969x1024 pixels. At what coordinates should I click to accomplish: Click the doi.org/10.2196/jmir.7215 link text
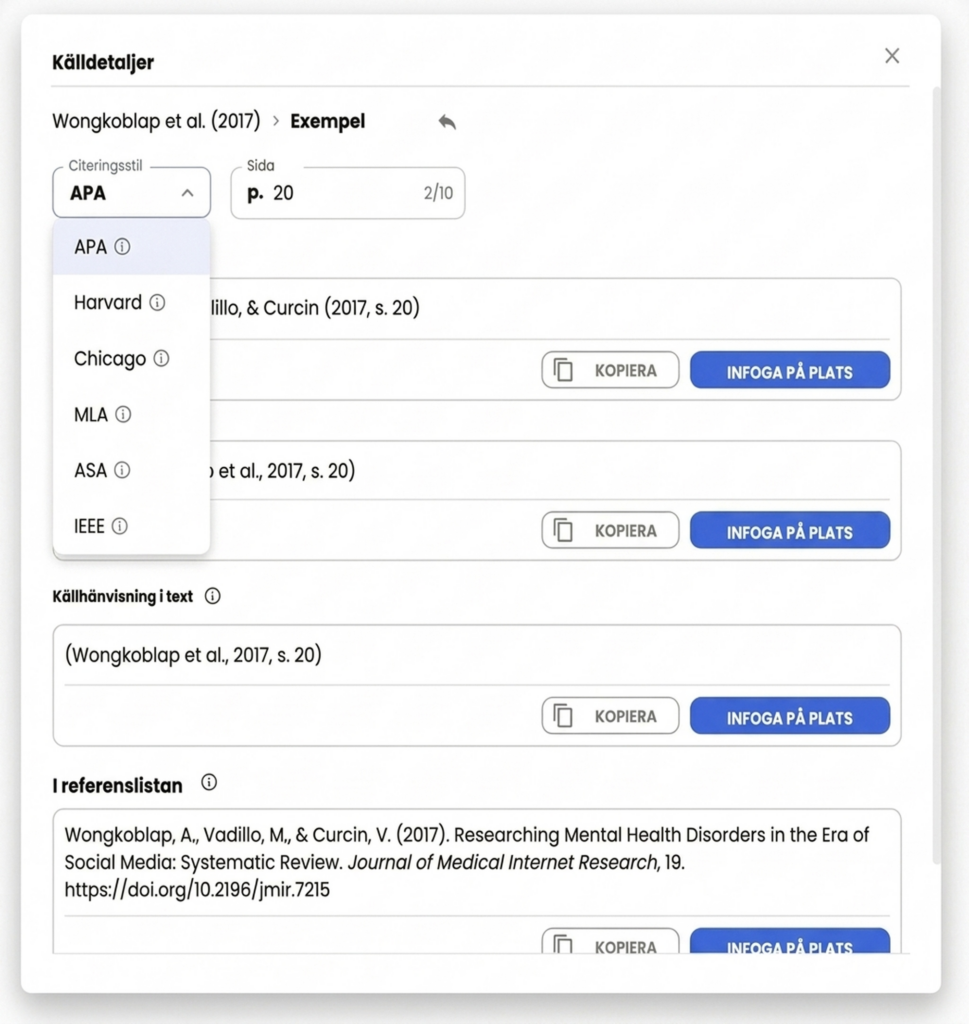[197, 889]
